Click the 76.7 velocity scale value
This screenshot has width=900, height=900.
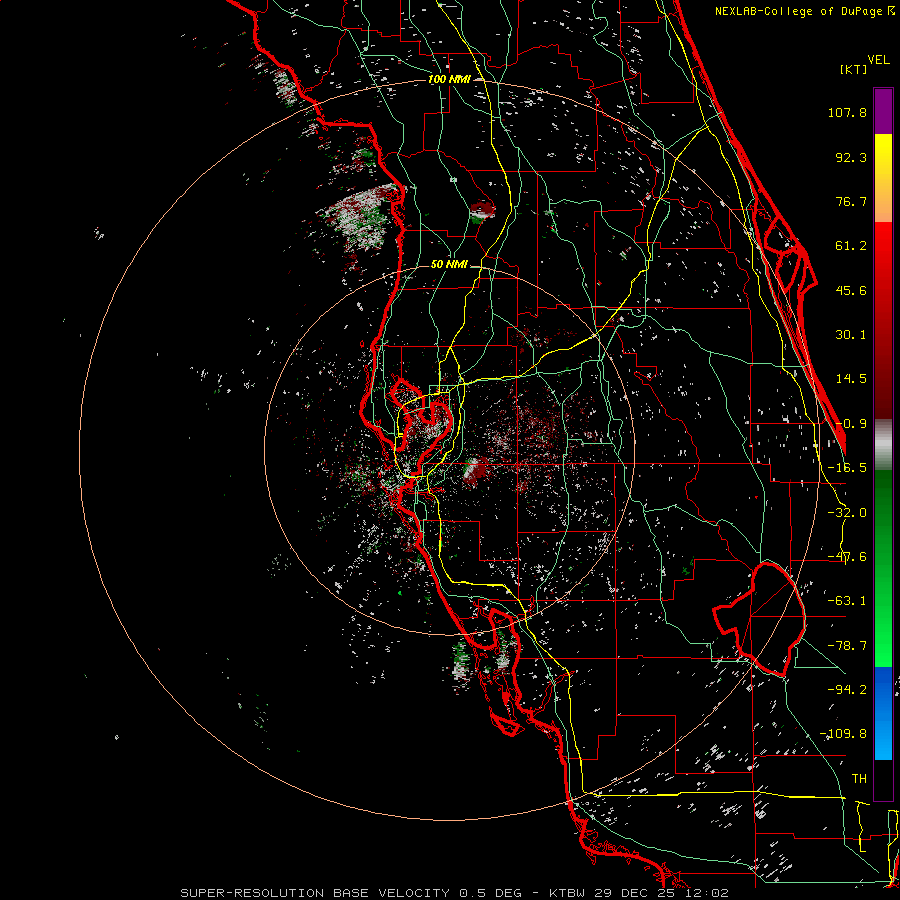click(x=851, y=201)
